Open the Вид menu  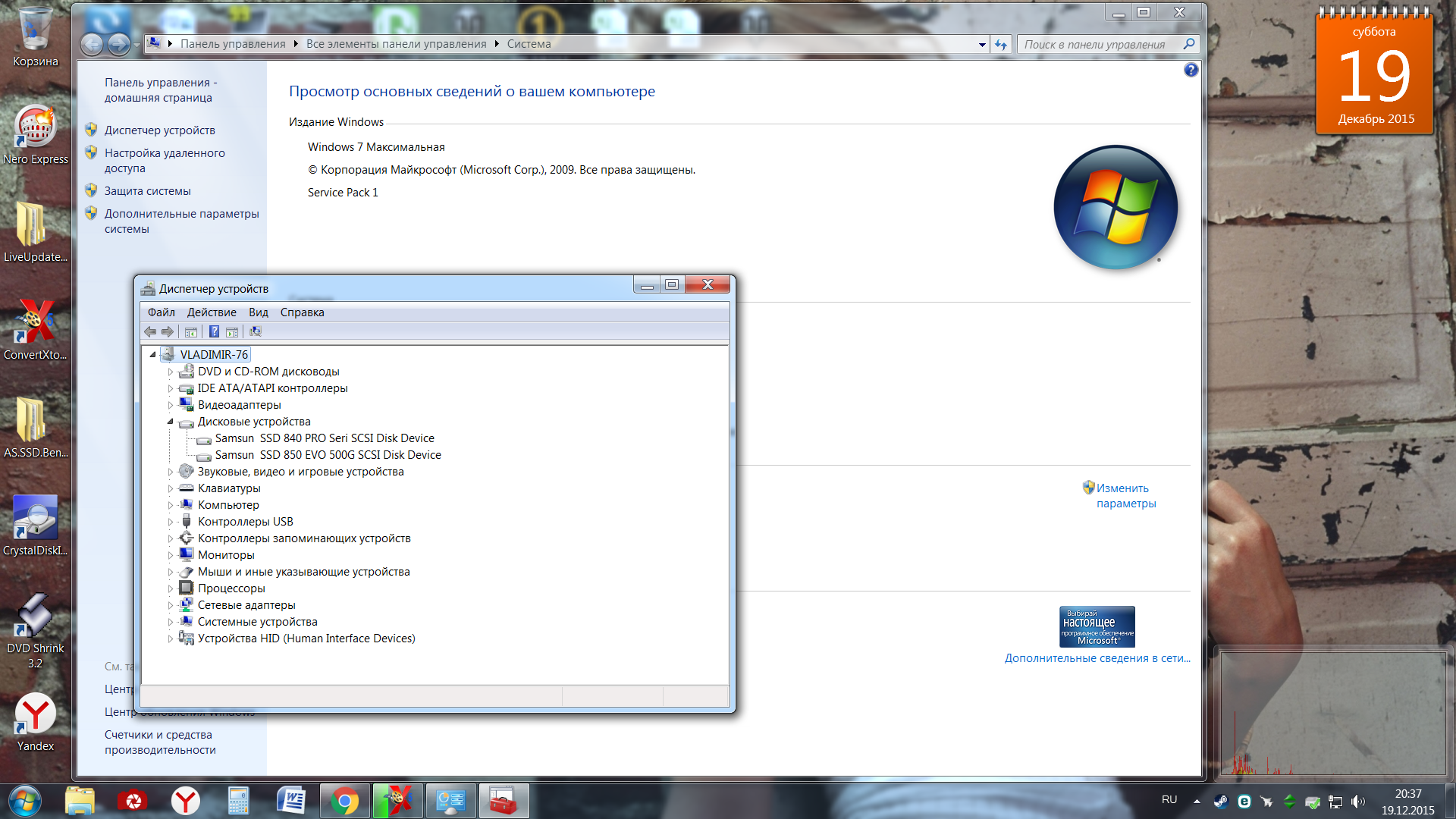point(258,312)
